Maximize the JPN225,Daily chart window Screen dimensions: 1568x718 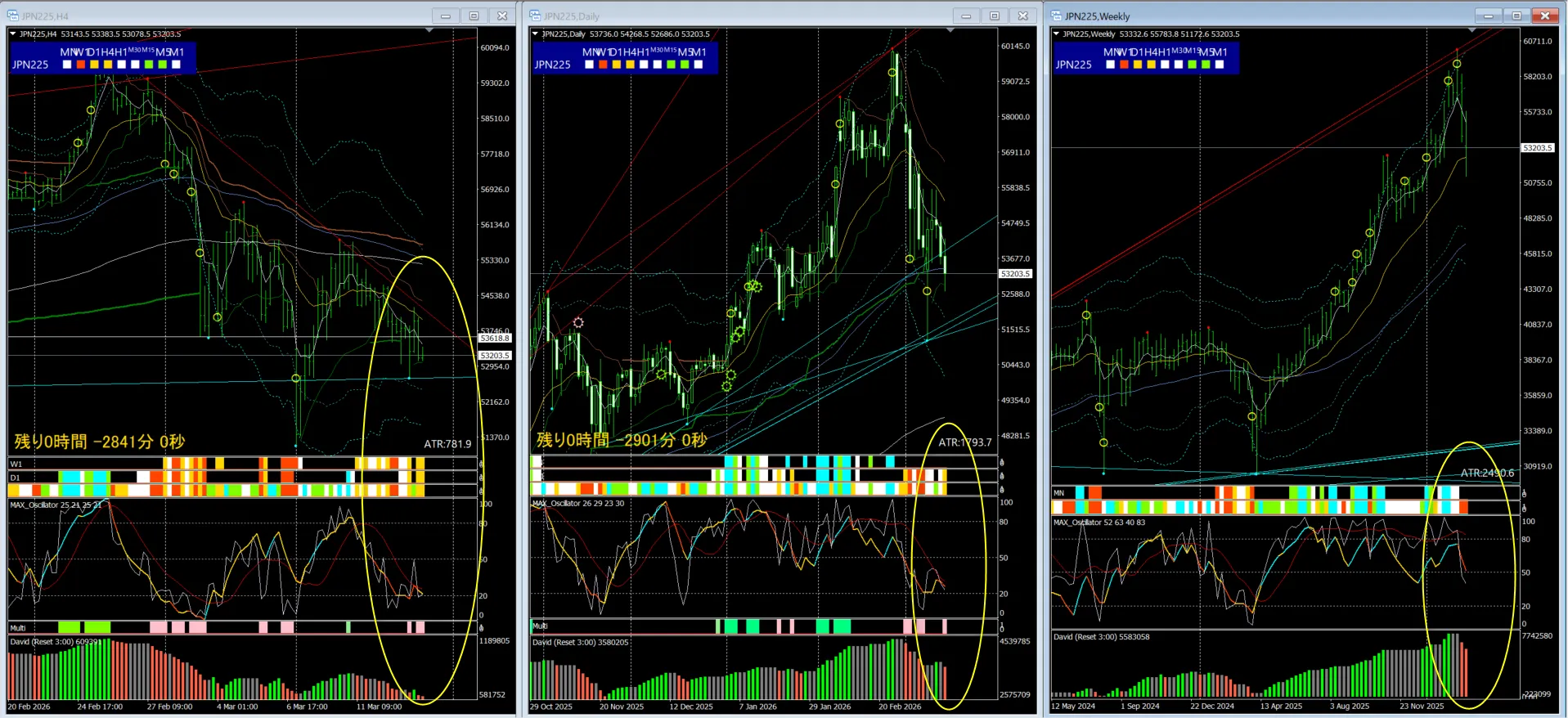(x=995, y=16)
